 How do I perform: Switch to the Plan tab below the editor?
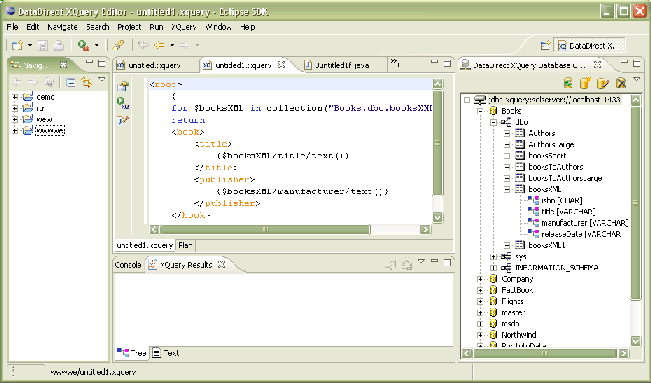185,245
